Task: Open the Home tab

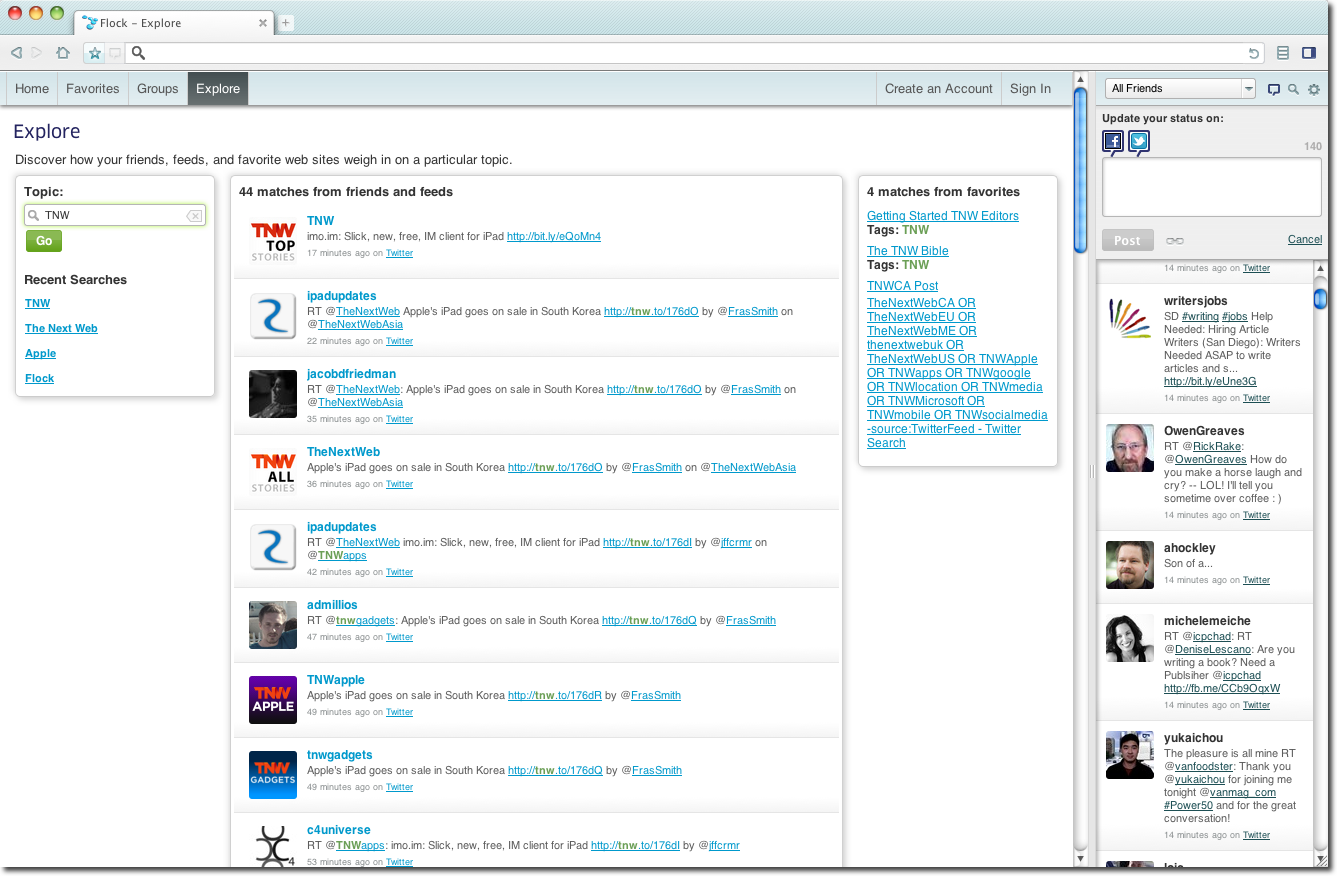Action: pos(32,88)
